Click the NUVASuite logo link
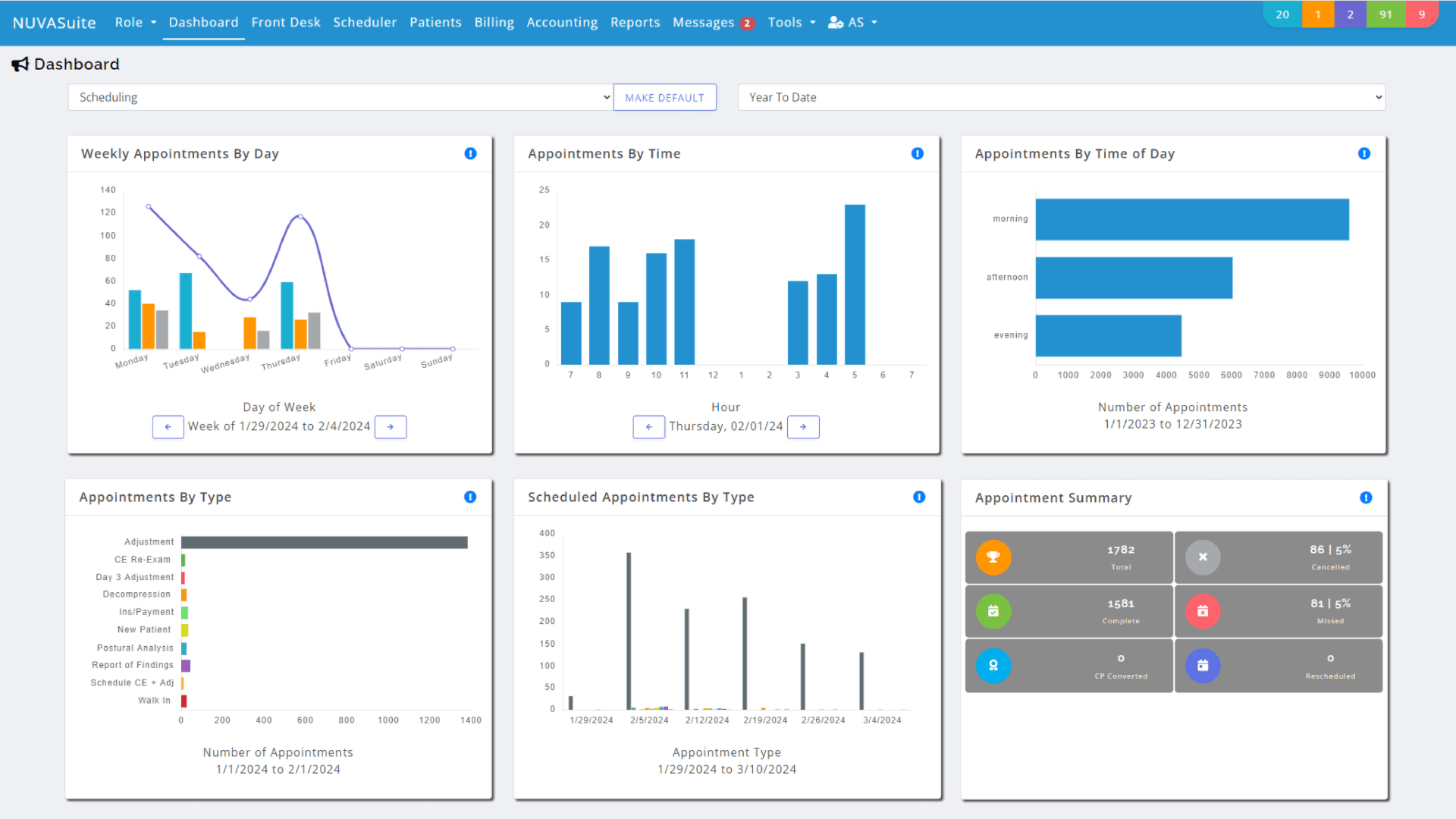The height and width of the screenshot is (819, 1456). (55, 23)
